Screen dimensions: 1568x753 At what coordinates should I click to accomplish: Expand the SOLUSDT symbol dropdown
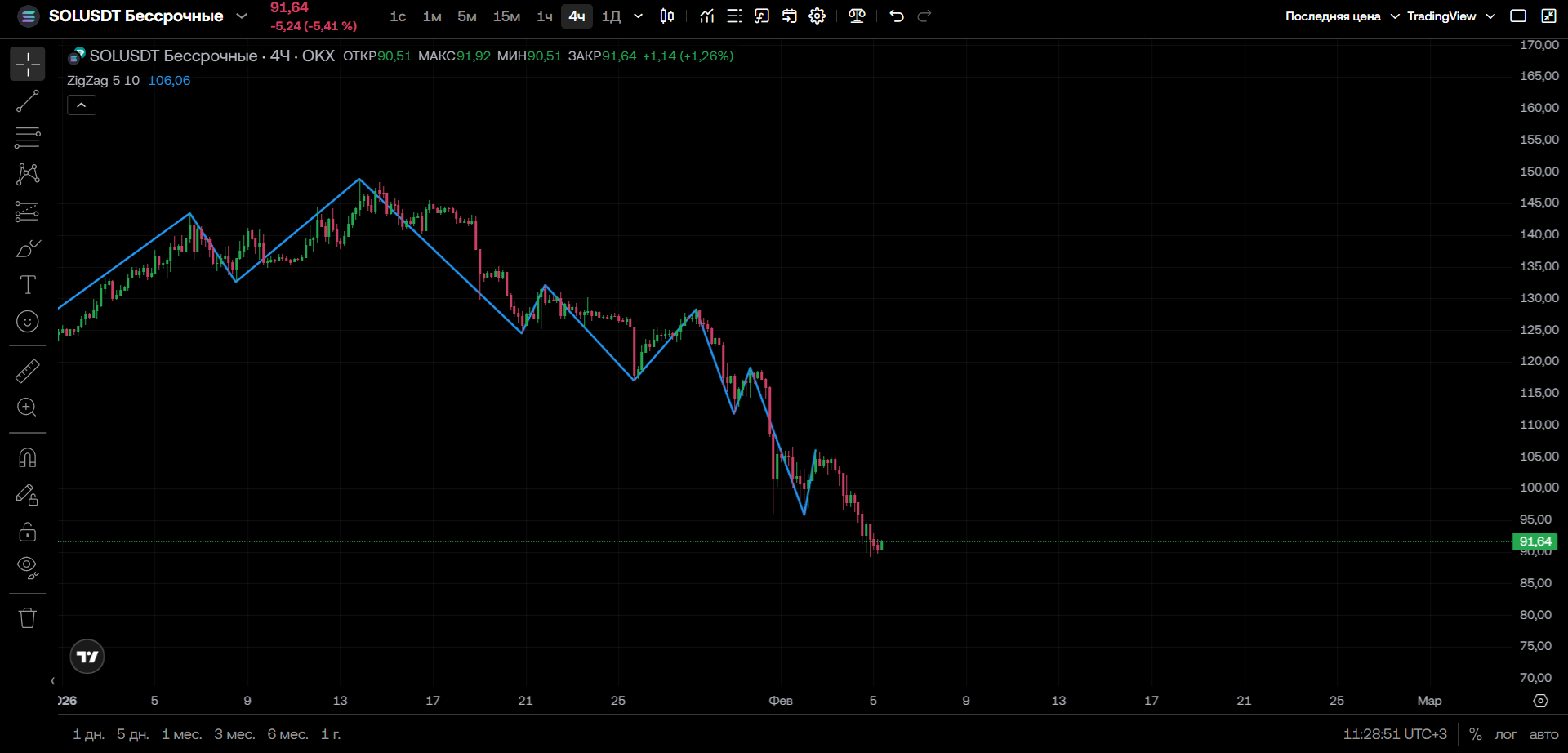click(242, 16)
